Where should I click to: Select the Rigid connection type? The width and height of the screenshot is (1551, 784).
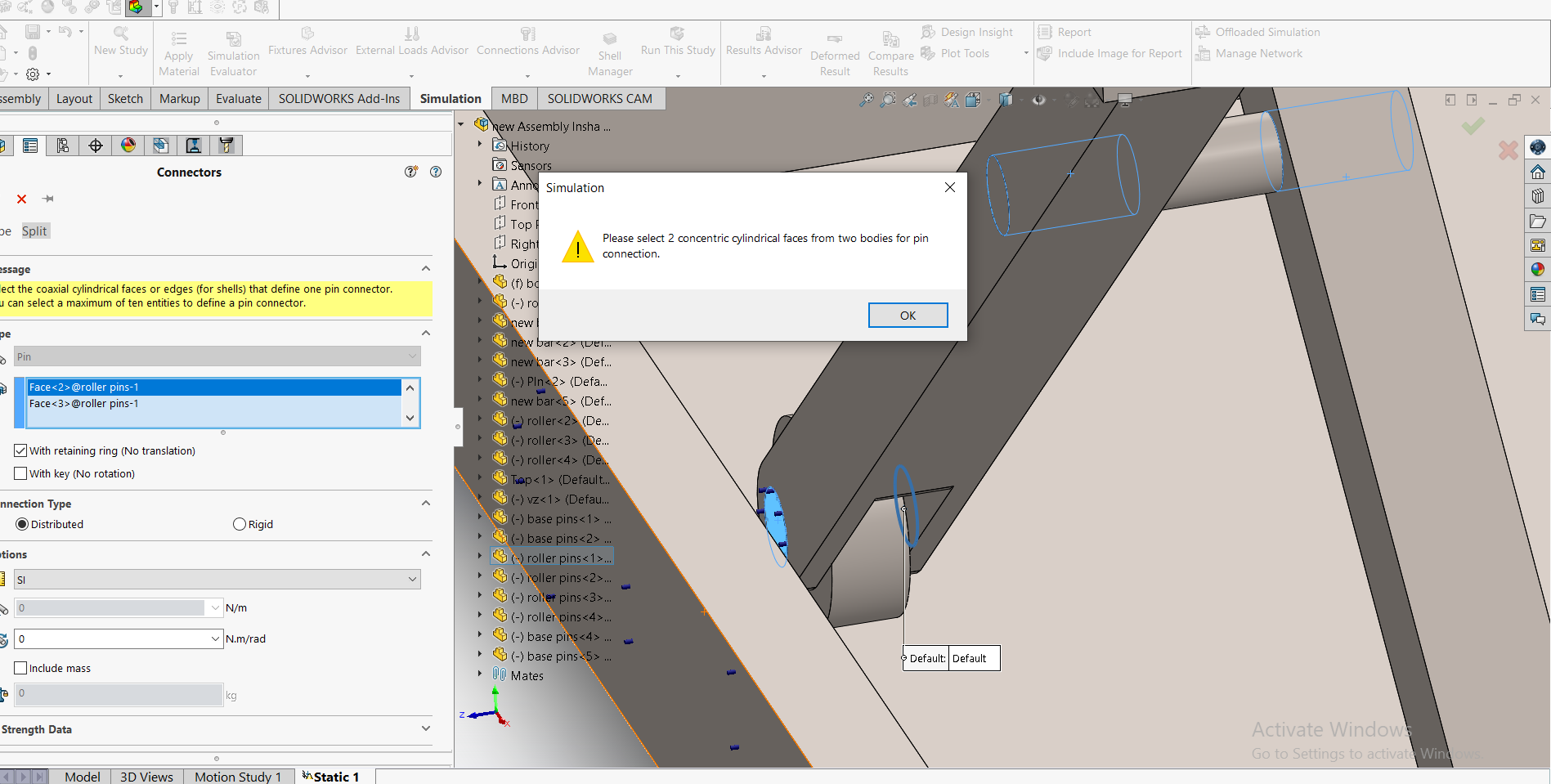[x=240, y=524]
